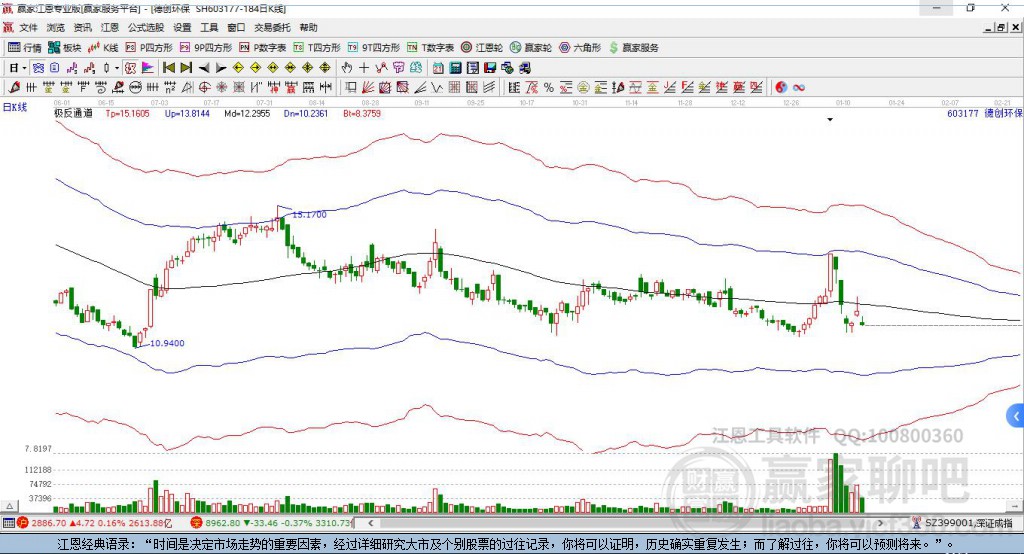Click the black right arrow icon
This screenshot has height=554, width=1024.
tap(221, 68)
